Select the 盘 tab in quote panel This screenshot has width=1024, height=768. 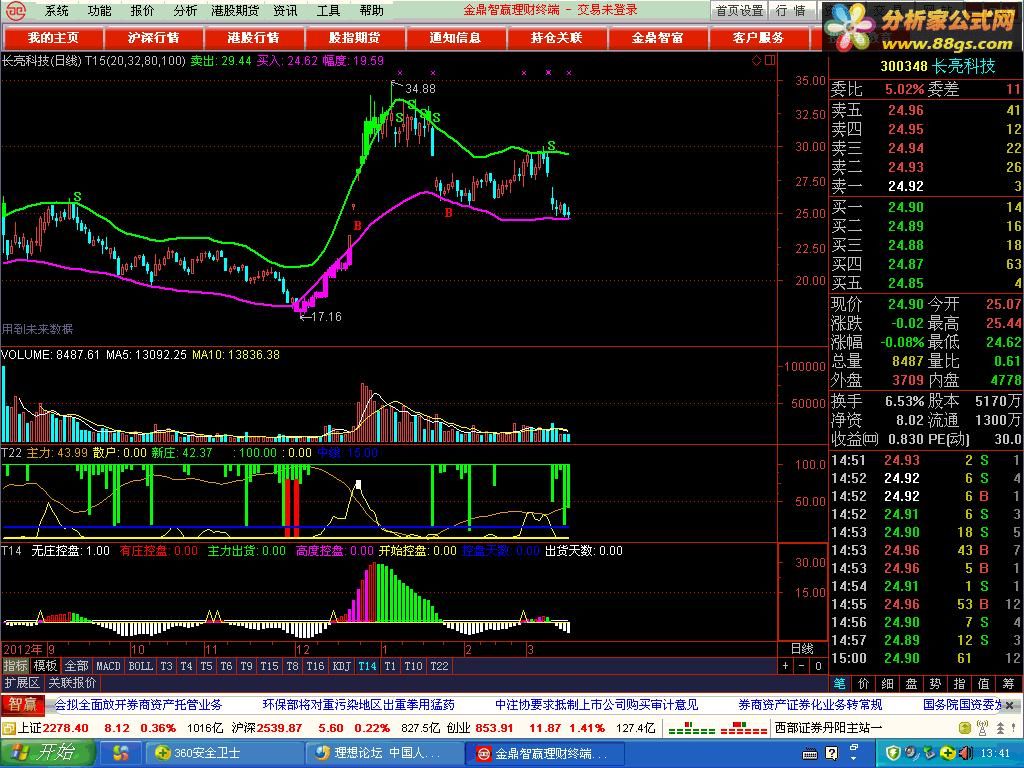click(x=912, y=684)
